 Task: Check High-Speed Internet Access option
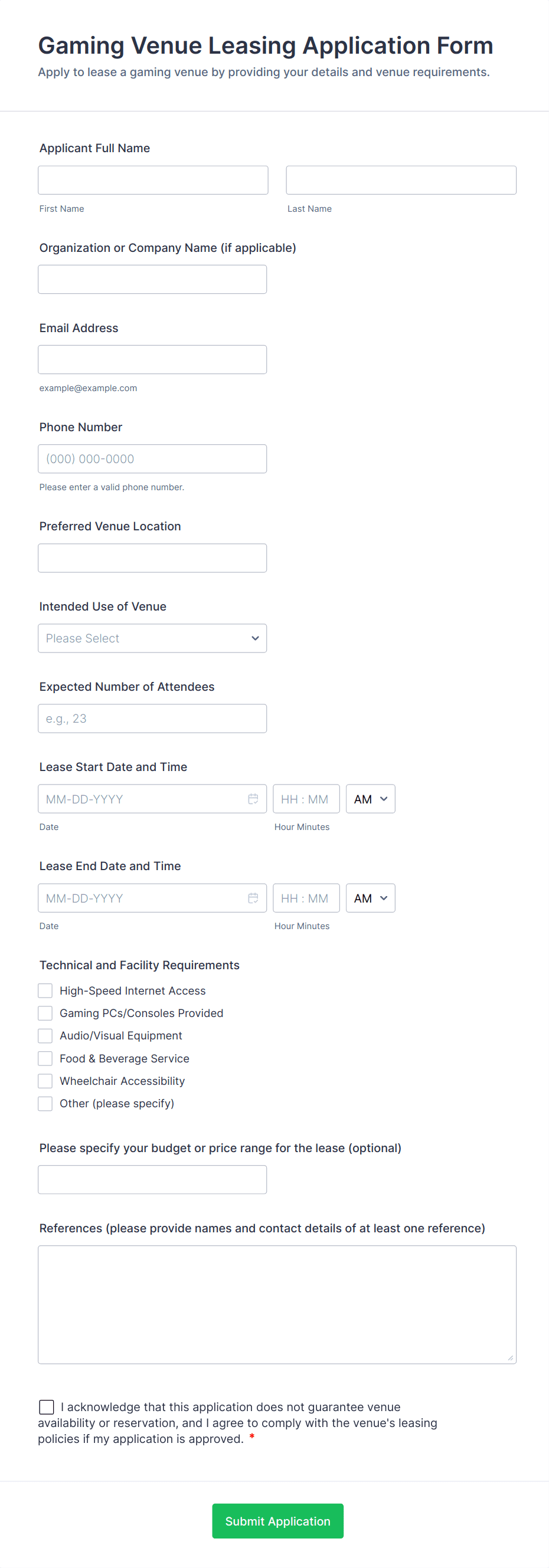point(45,990)
